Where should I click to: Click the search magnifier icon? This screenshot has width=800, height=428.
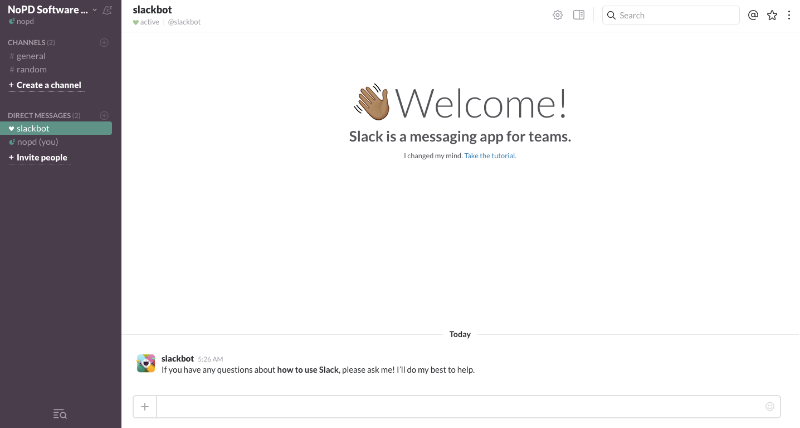point(611,15)
